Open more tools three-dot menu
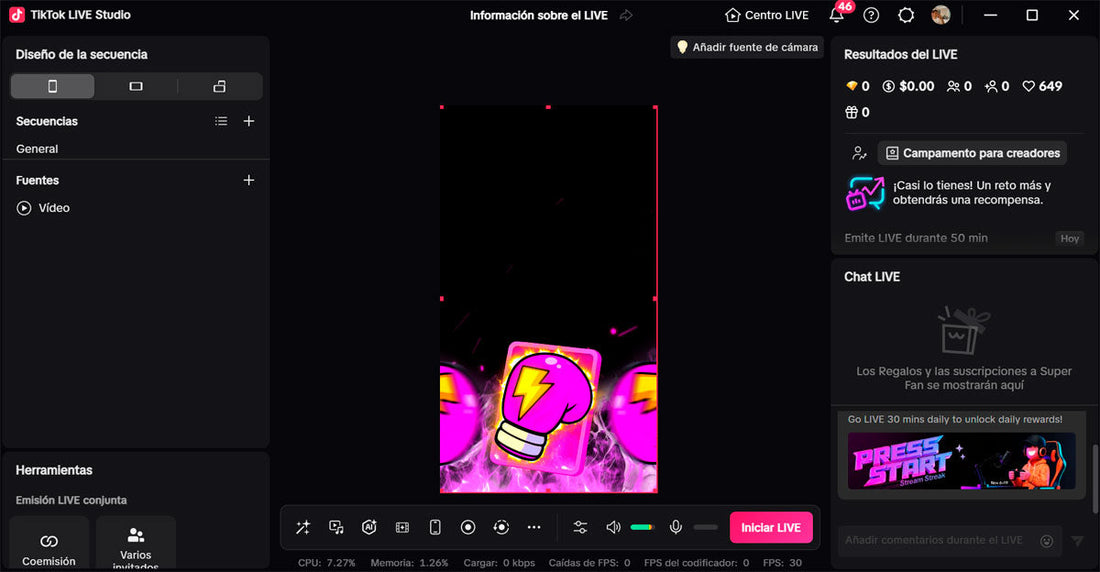Viewport: 1100px width, 572px height. click(x=534, y=527)
